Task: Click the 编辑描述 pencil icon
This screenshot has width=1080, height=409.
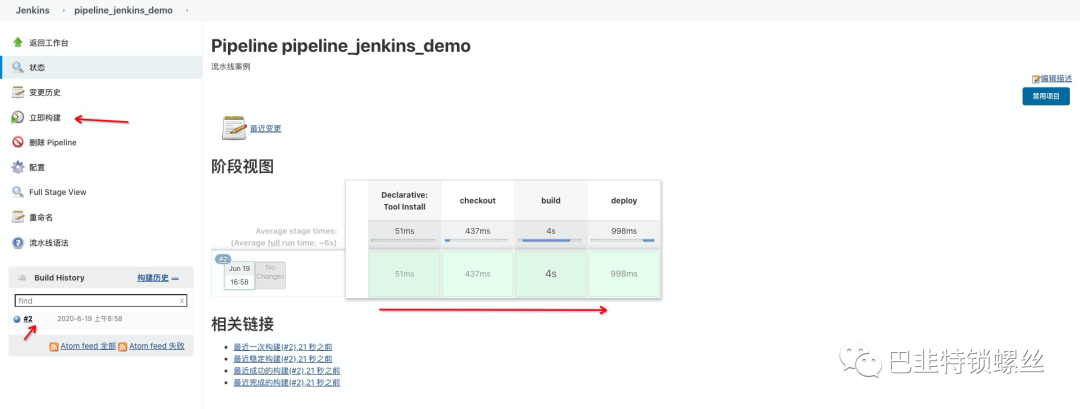Action: point(1035,79)
